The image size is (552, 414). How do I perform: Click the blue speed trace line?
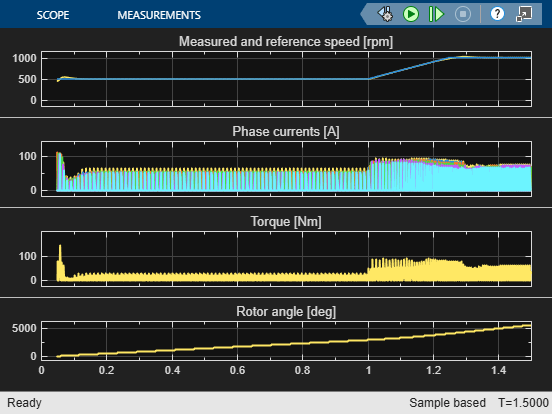coord(211,79)
